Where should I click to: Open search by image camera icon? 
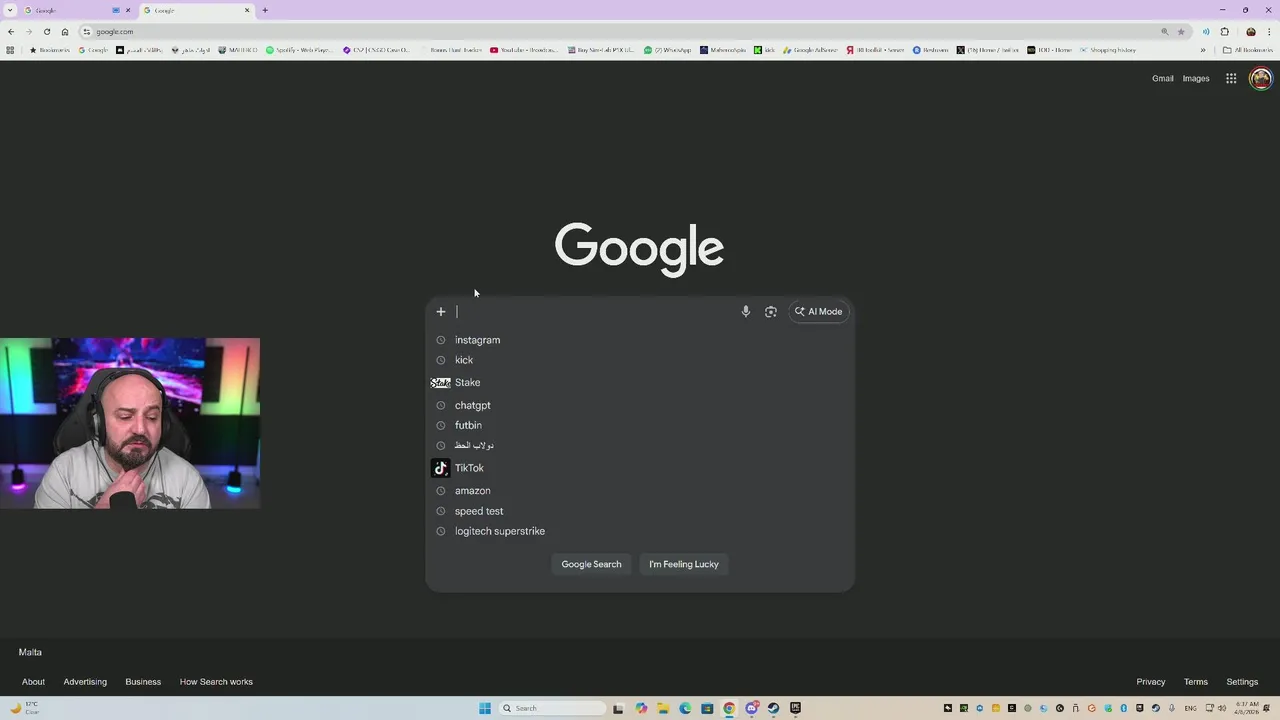pyautogui.click(x=771, y=311)
